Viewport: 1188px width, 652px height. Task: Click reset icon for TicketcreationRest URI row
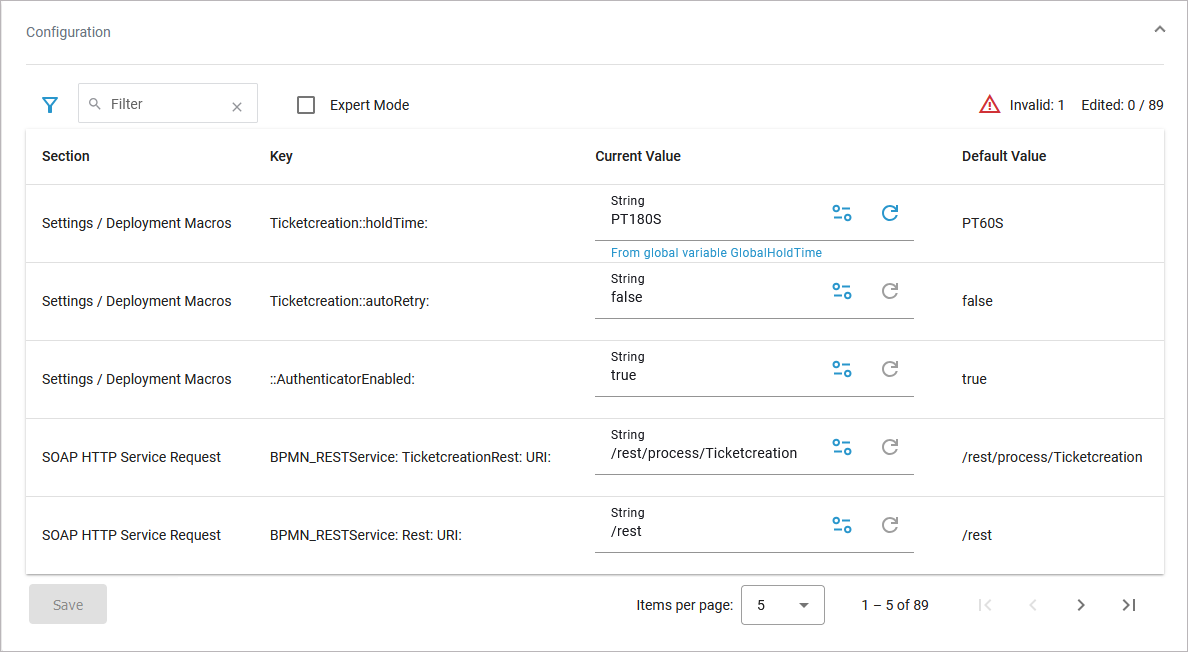[889, 447]
